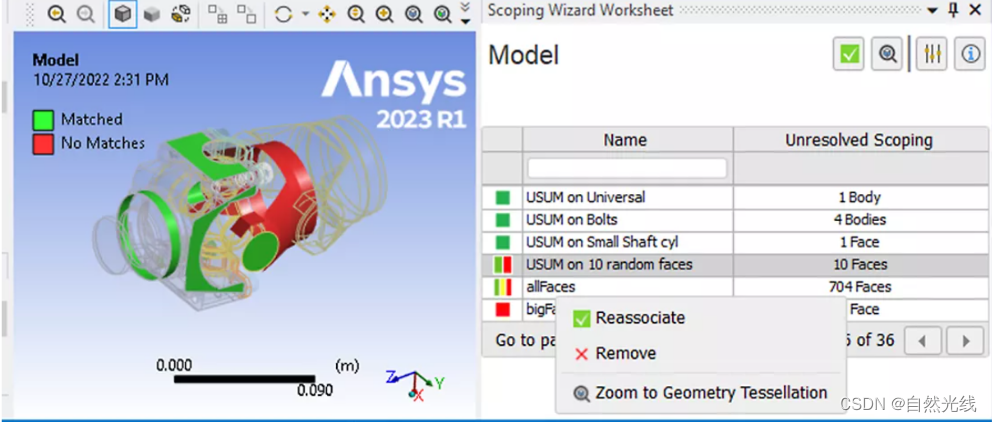This screenshot has height=422, width=992.
Task: Click the show mesh grid toolbar icon
Action: 218,14
